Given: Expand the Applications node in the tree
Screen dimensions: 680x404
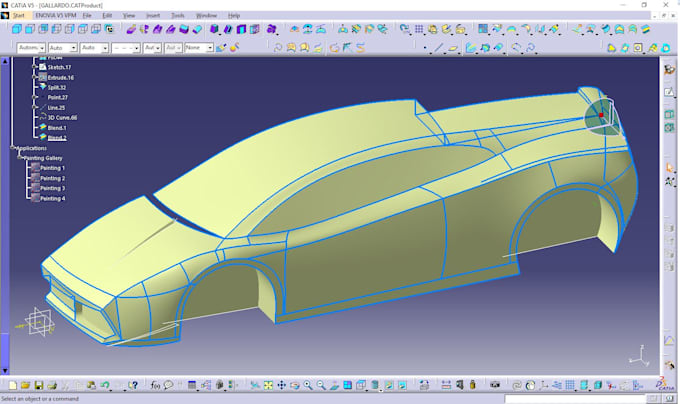Looking at the screenshot, I should [x=13, y=148].
